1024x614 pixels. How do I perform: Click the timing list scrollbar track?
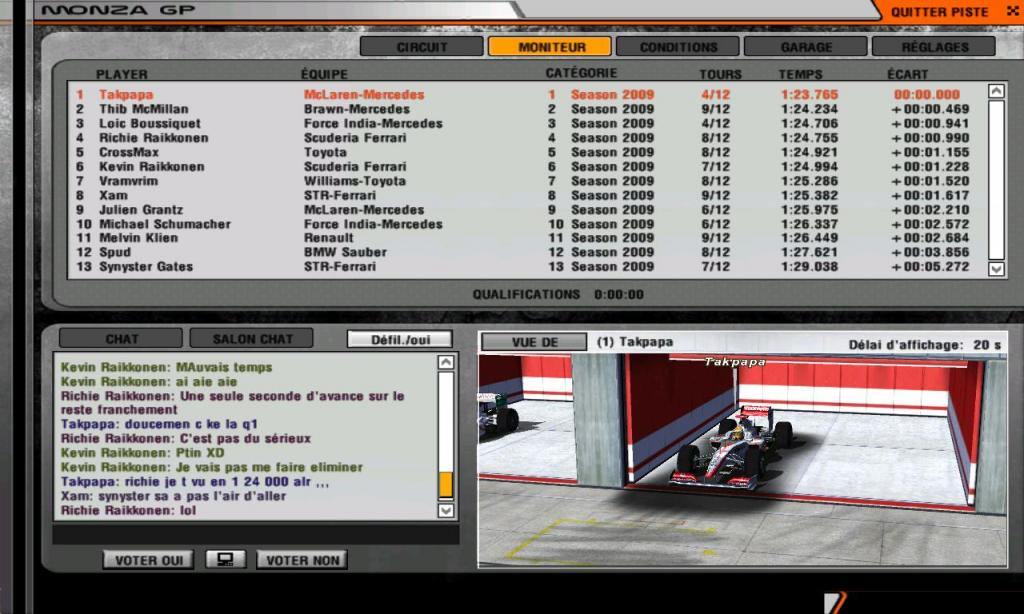996,180
